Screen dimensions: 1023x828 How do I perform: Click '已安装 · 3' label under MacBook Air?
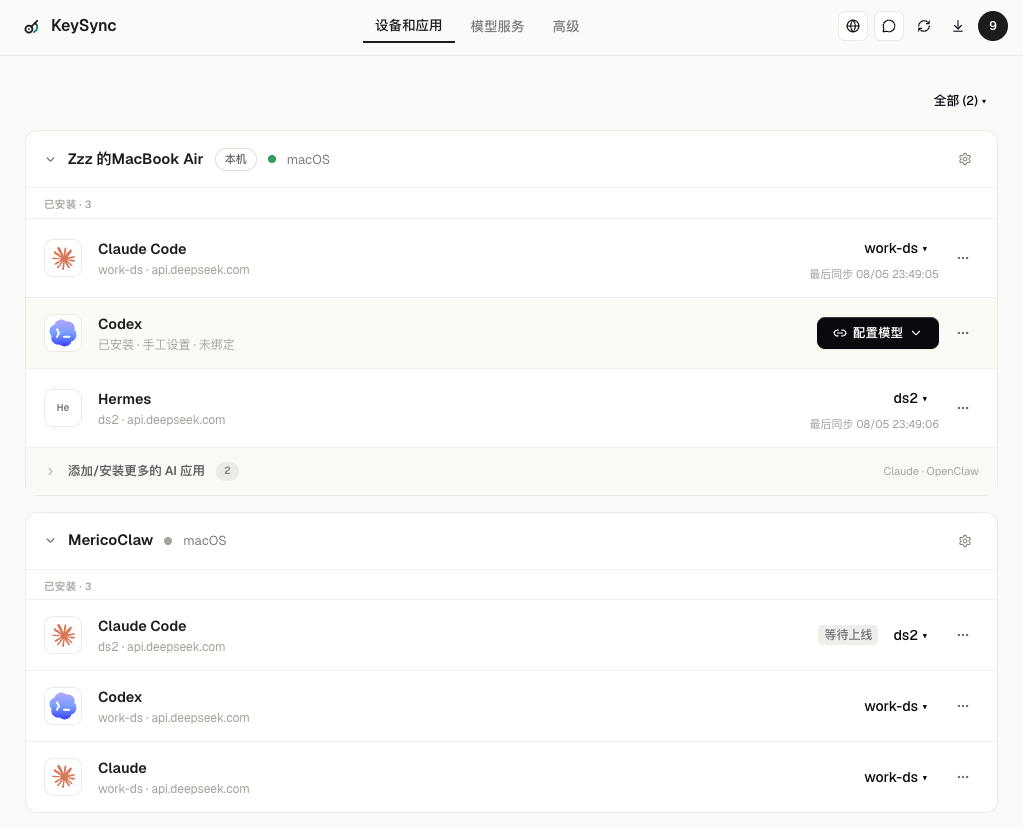tap(68, 205)
